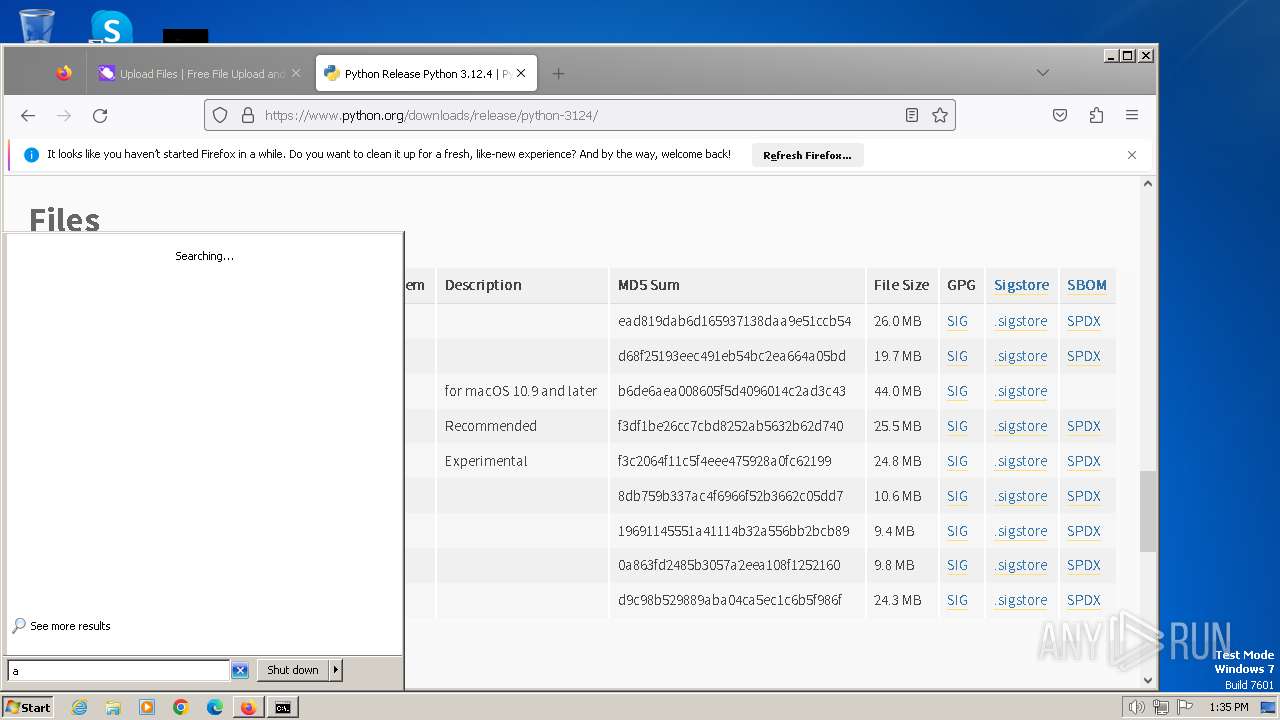Open Recycle Bin on desktop
Screen dimensions: 1280x720
(x=37, y=26)
